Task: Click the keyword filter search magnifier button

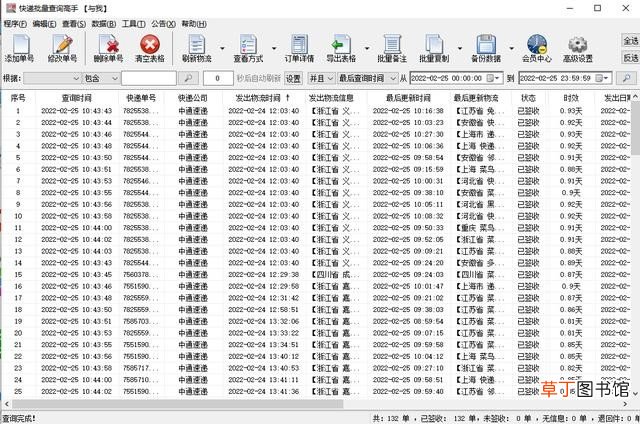Action: pyautogui.click(x=188, y=78)
